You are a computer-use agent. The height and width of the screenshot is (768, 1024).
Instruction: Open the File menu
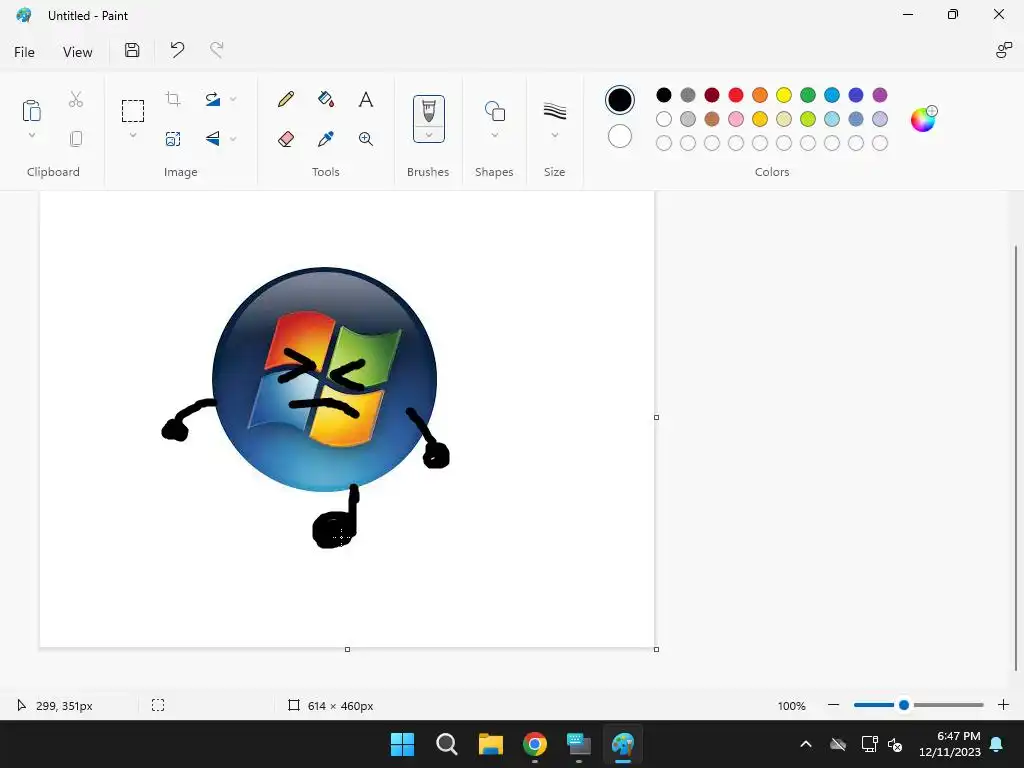24,52
